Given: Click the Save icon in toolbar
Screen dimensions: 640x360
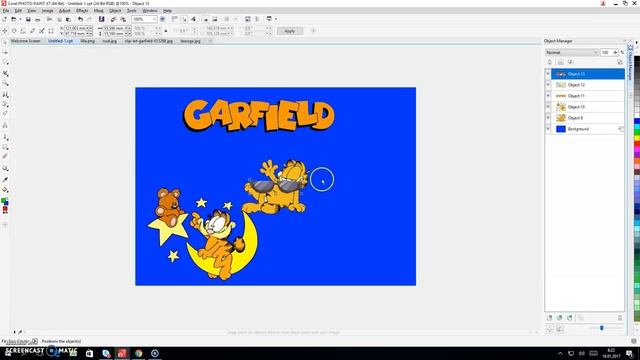Looking at the screenshot, I should [x=28, y=19].
